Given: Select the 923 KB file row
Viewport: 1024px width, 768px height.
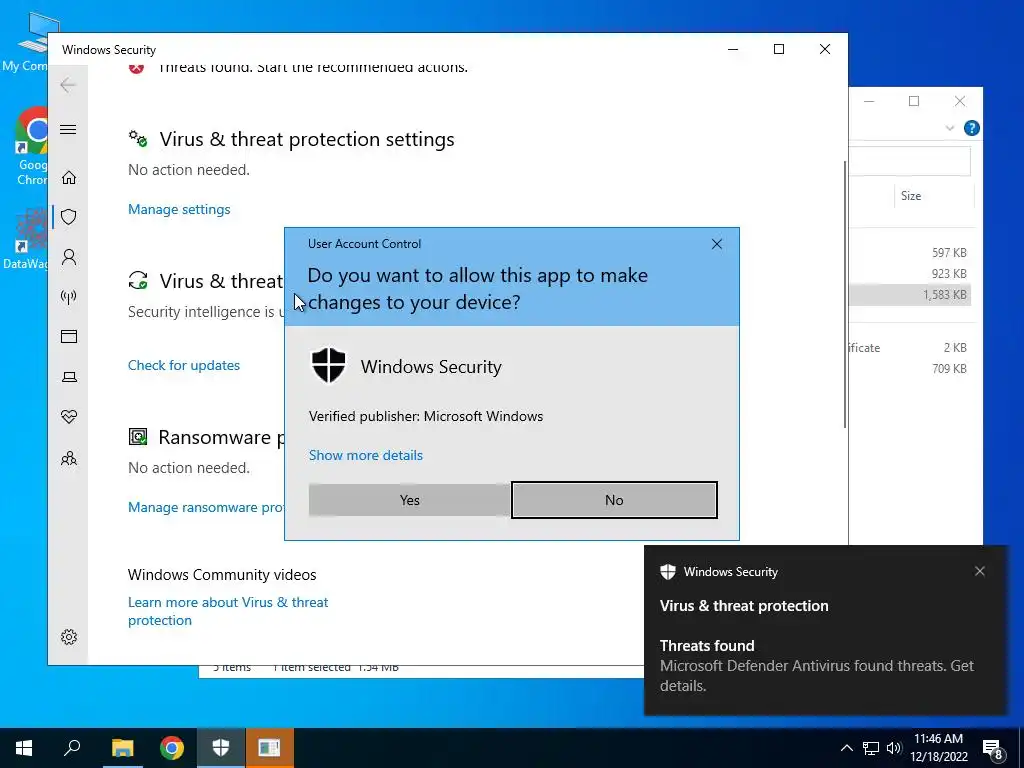Looking at the screenshot, I should [x=910, y=274].
